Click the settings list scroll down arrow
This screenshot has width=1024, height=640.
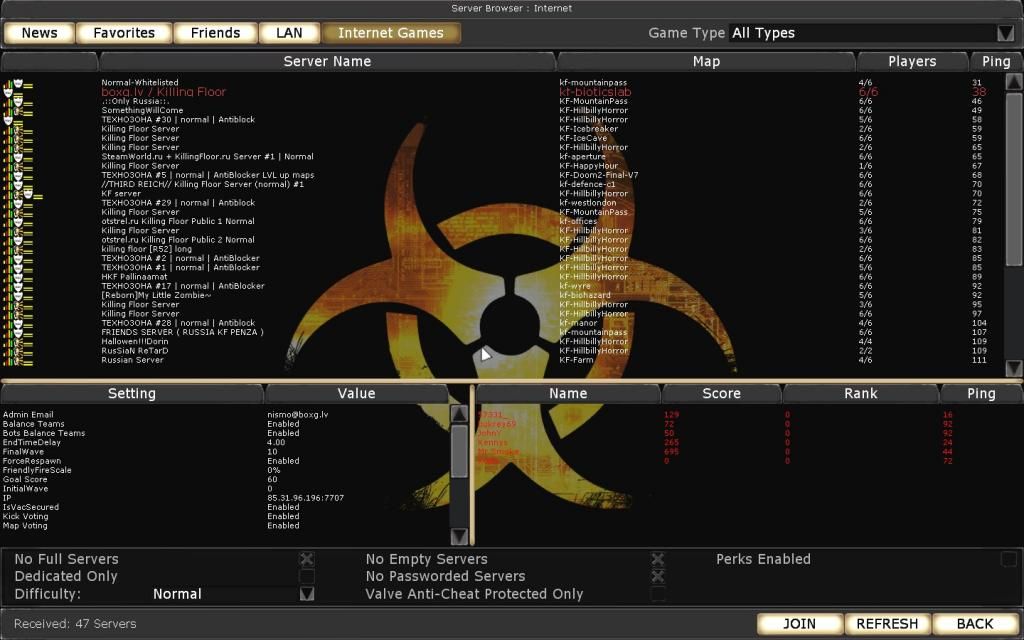click(x=459, y=536)
